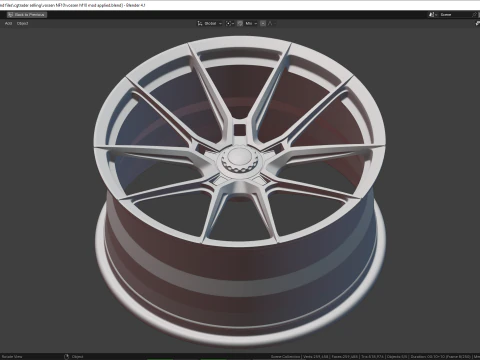Toggle the snapping magnet button
This screenshot has height=360, width=480.
point(240,23)
